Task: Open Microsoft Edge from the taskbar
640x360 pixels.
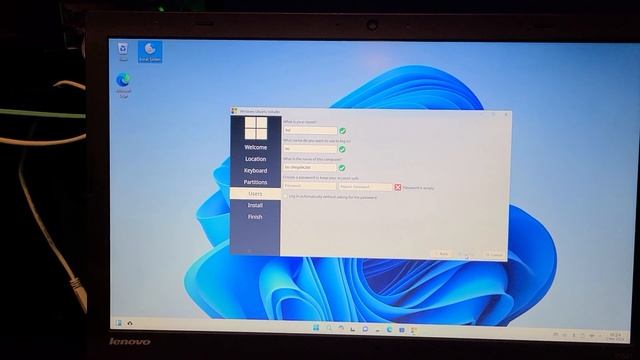Action: [389, 329]
